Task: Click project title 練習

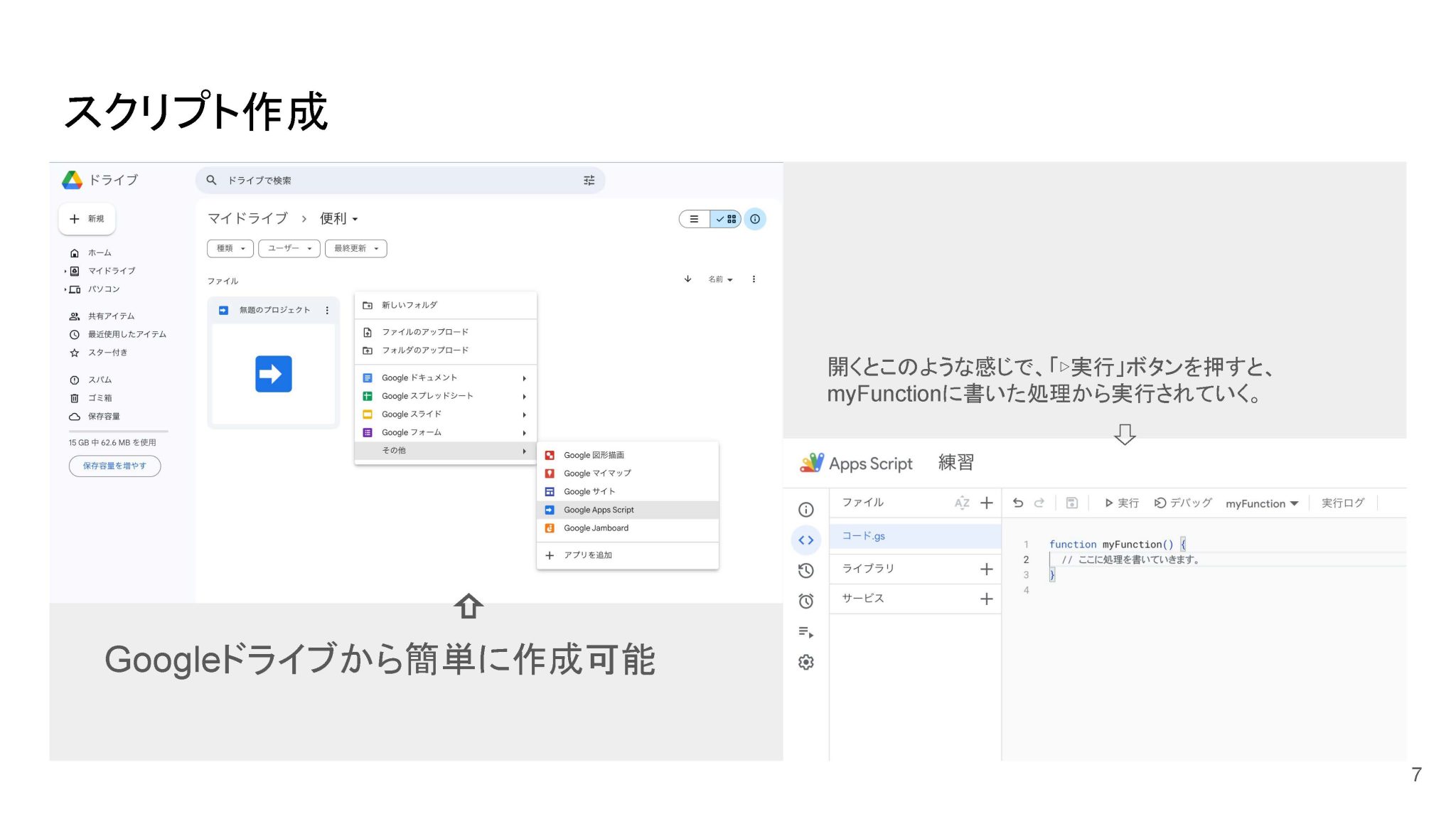Action: (x=955, y=463)
